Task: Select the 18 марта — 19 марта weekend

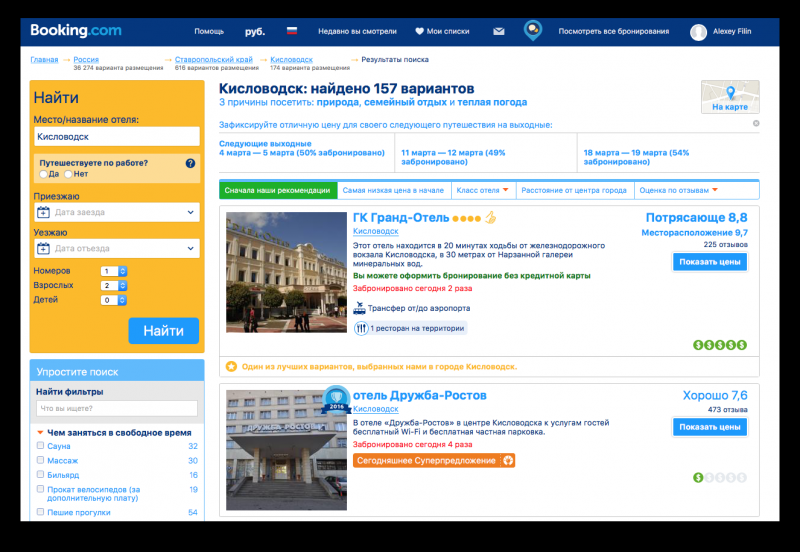Action: point(636,157)
